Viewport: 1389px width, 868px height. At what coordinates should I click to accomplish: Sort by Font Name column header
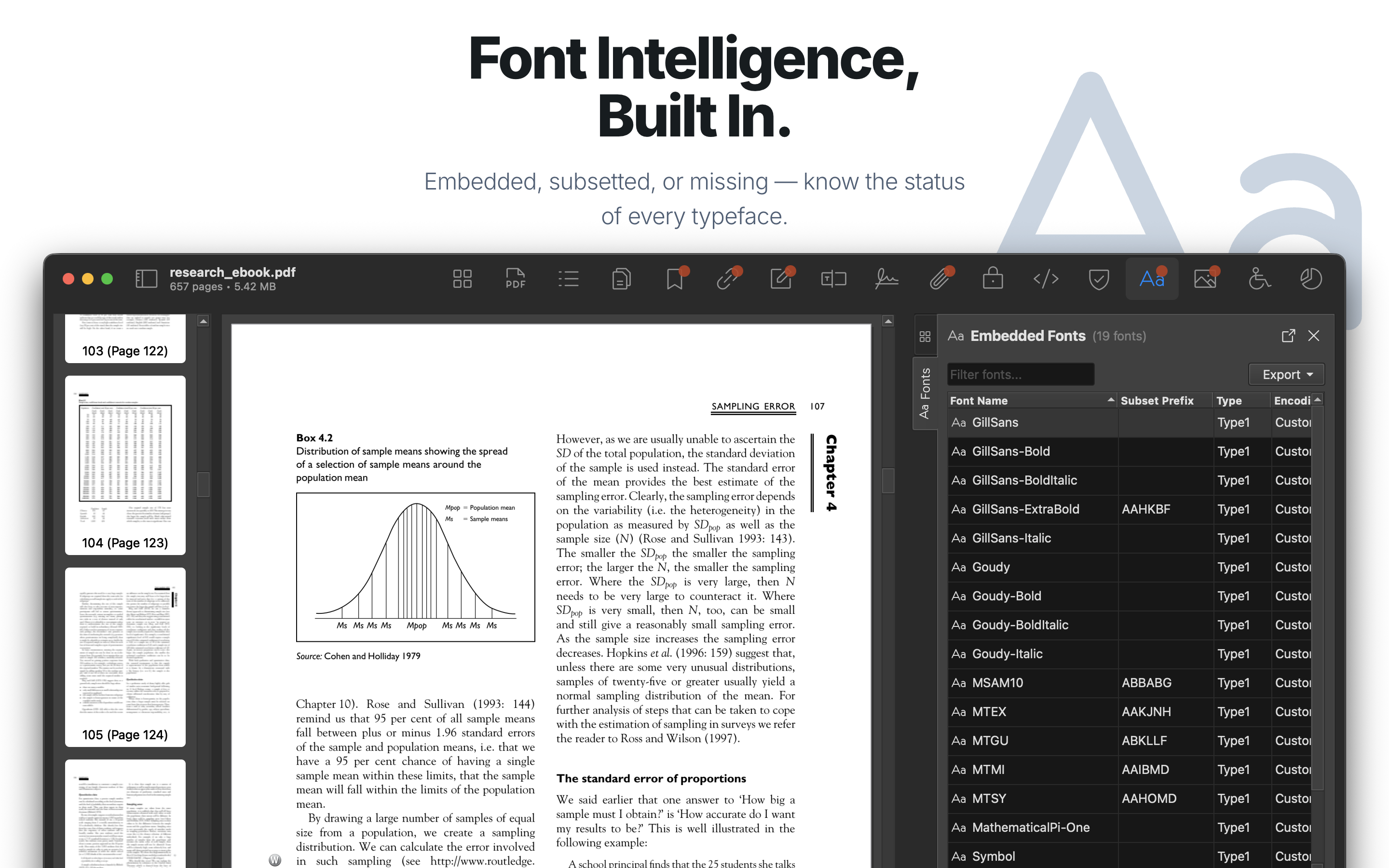1032,400
